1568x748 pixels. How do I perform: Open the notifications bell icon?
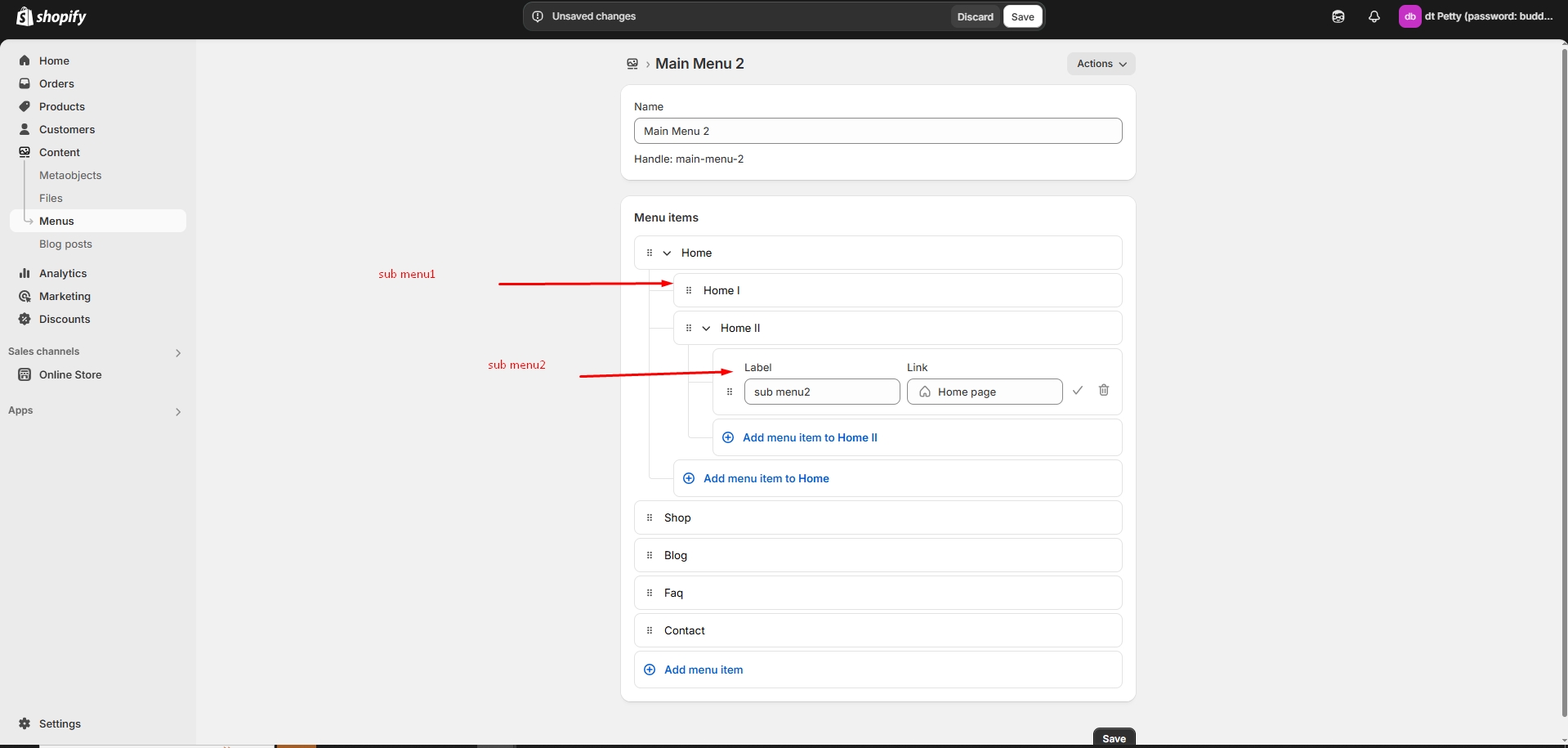tap(1374, 16)
